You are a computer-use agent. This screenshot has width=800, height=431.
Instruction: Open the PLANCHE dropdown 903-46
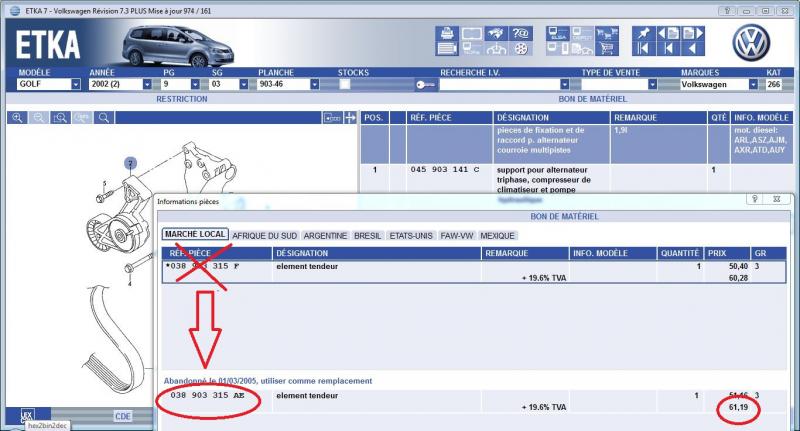314,84
